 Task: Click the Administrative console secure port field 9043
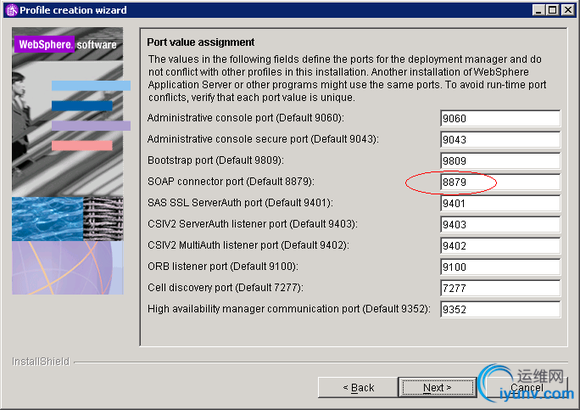pyautogui.click(x=500, y=140)
